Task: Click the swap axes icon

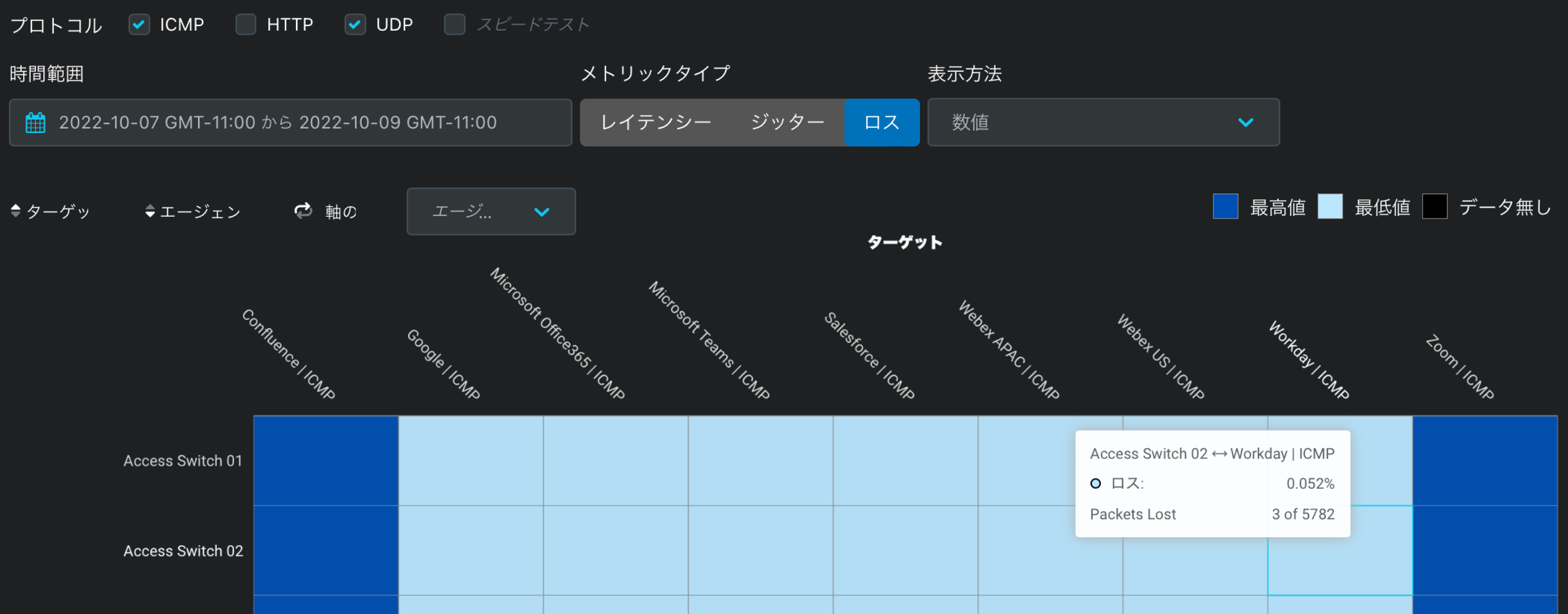Action: (303, 211)
